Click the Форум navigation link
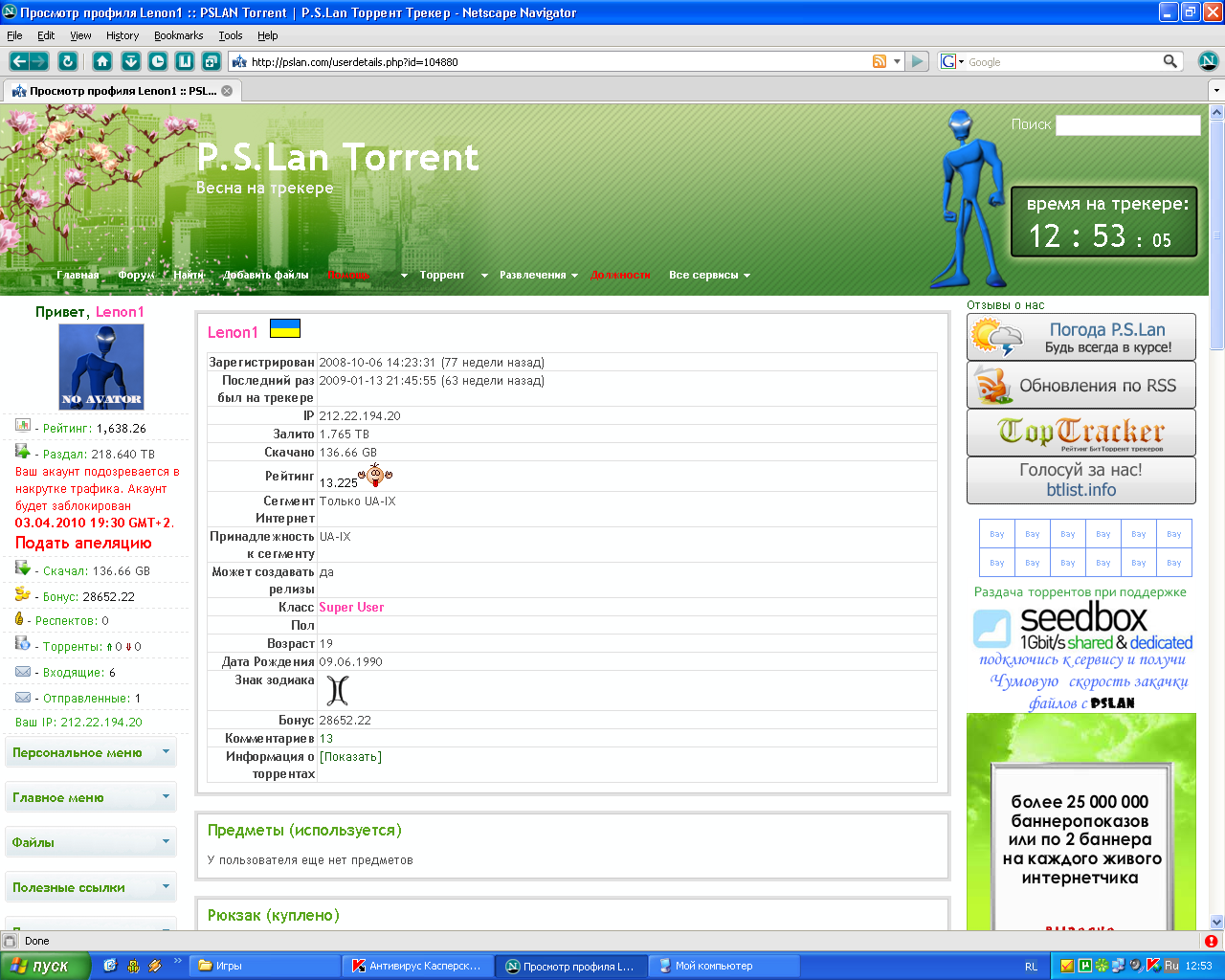This screenshot has width=1225, height=980. coord(136,275)
